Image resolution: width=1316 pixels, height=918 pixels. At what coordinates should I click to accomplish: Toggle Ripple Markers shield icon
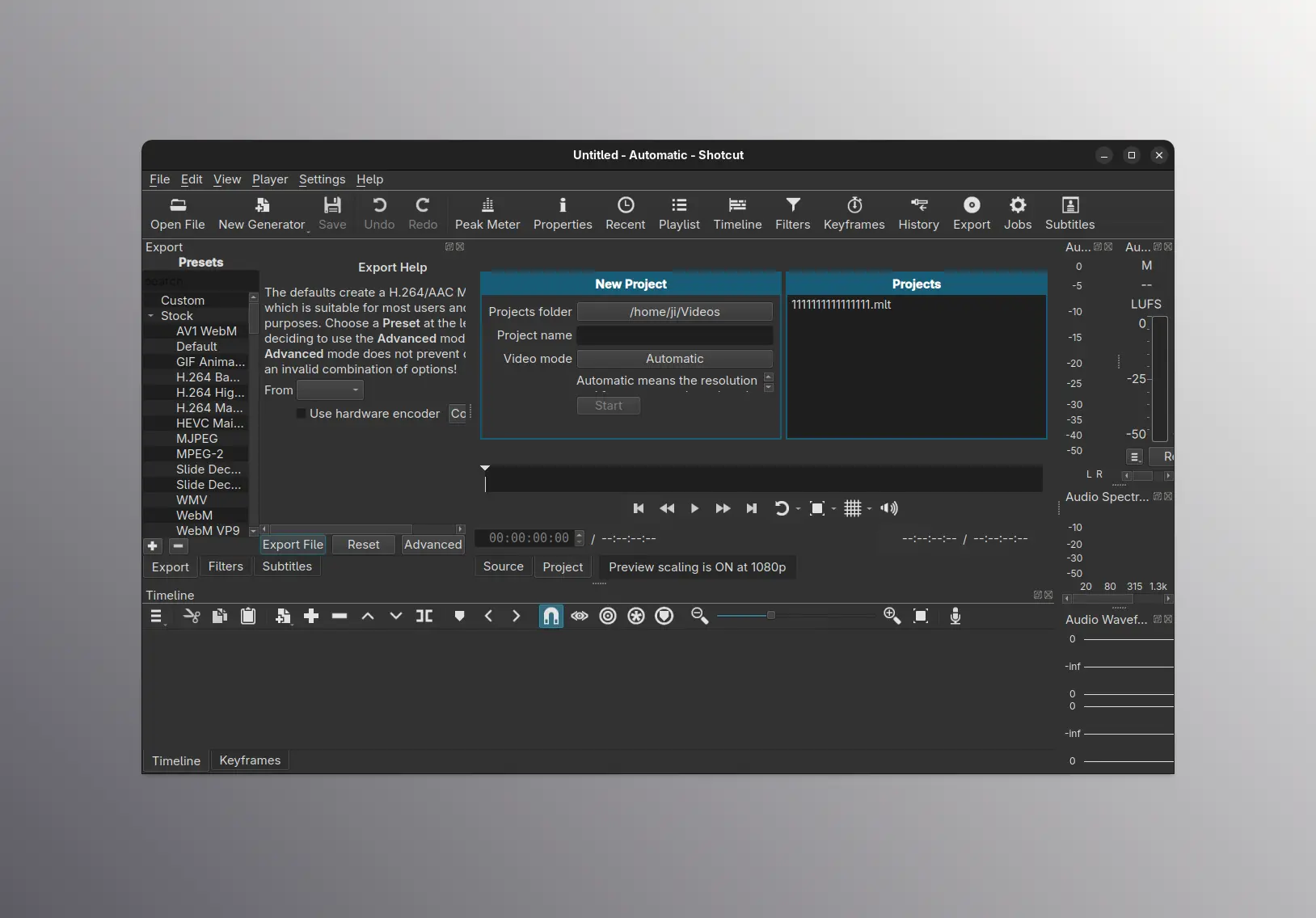point(664,617)
